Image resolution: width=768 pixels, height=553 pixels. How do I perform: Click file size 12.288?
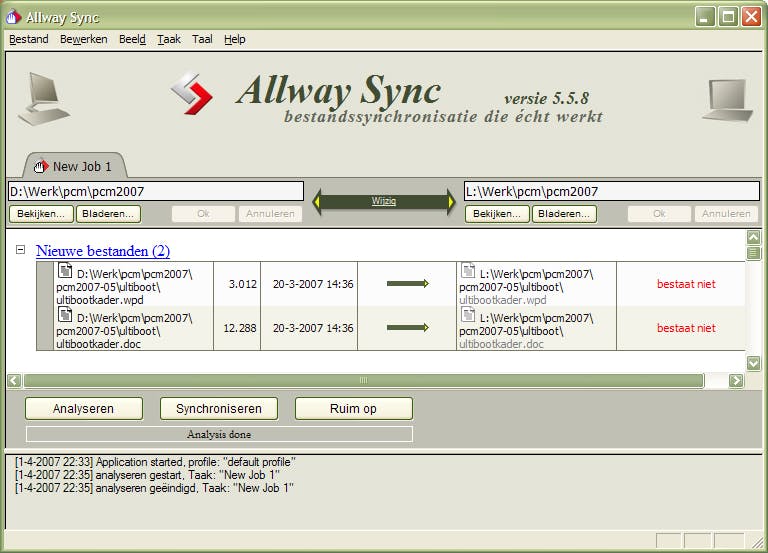point(240,328)
